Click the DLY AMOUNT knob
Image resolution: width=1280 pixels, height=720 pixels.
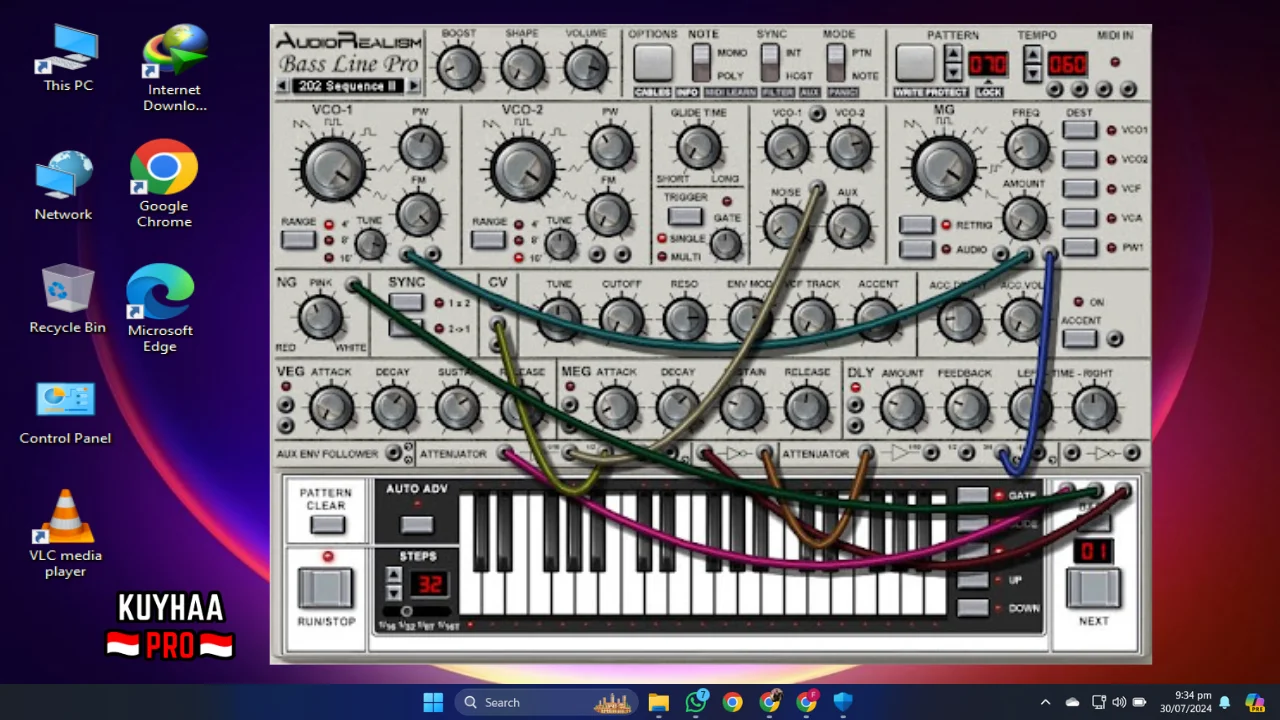[902, 408]
